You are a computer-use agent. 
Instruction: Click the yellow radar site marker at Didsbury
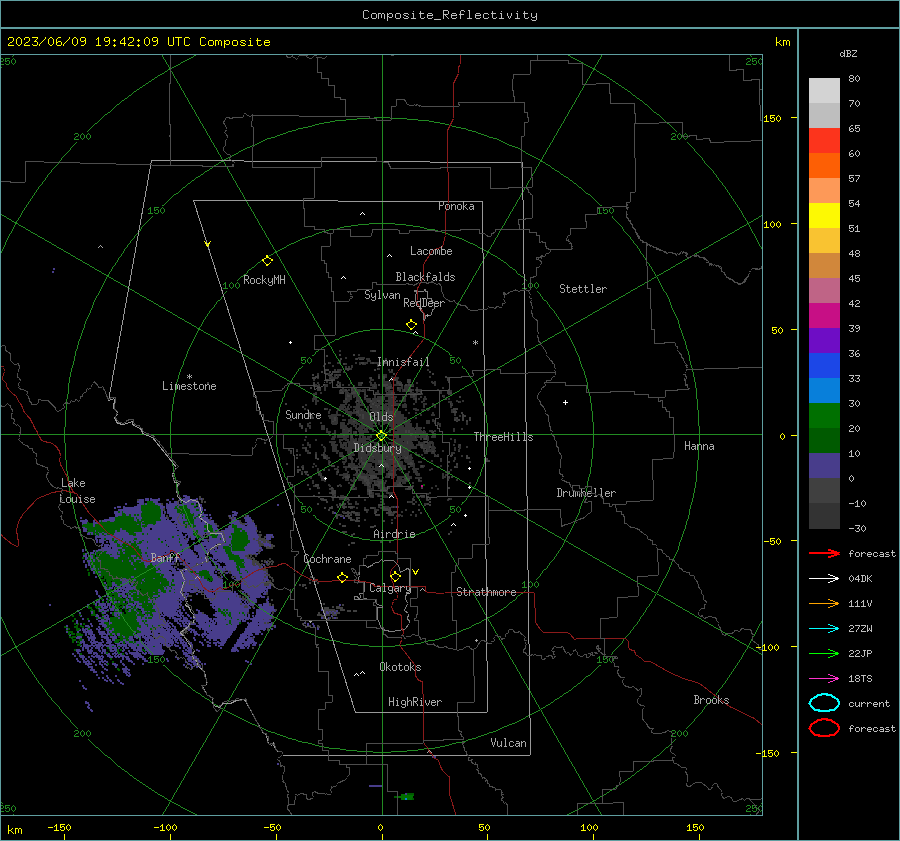point(381,436)
